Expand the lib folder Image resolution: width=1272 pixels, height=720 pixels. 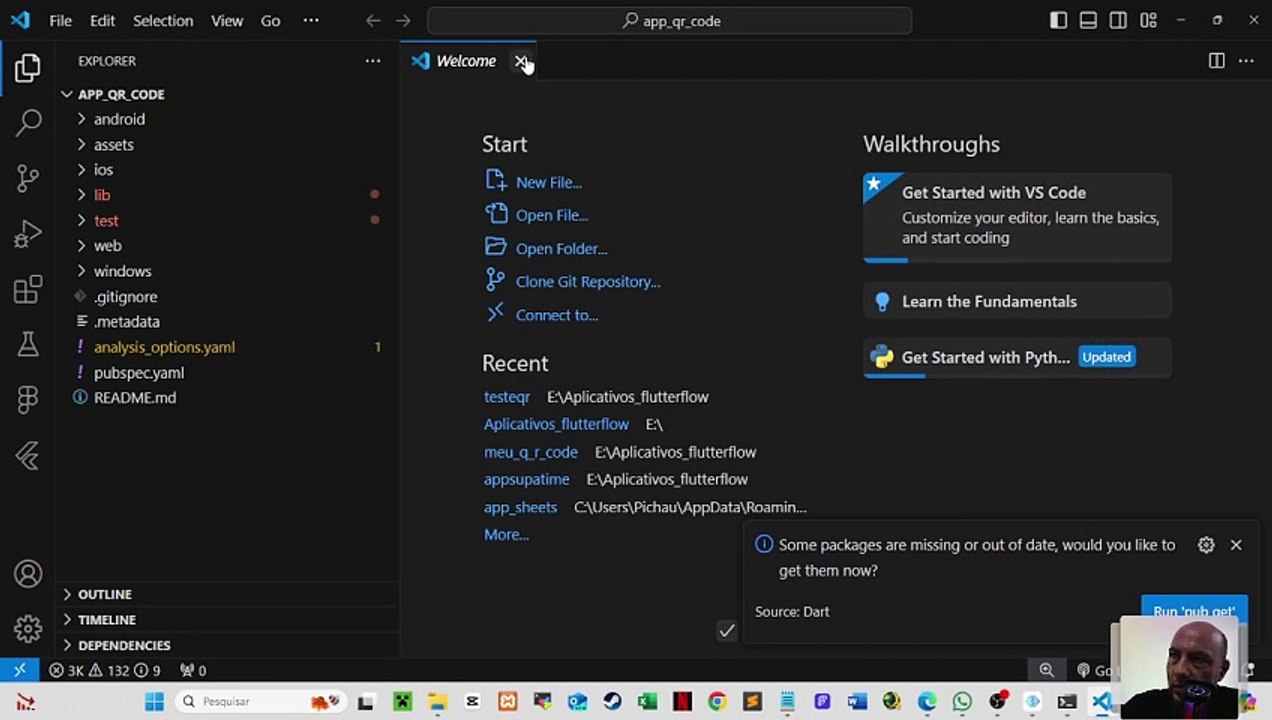click(x=228, y=195)
